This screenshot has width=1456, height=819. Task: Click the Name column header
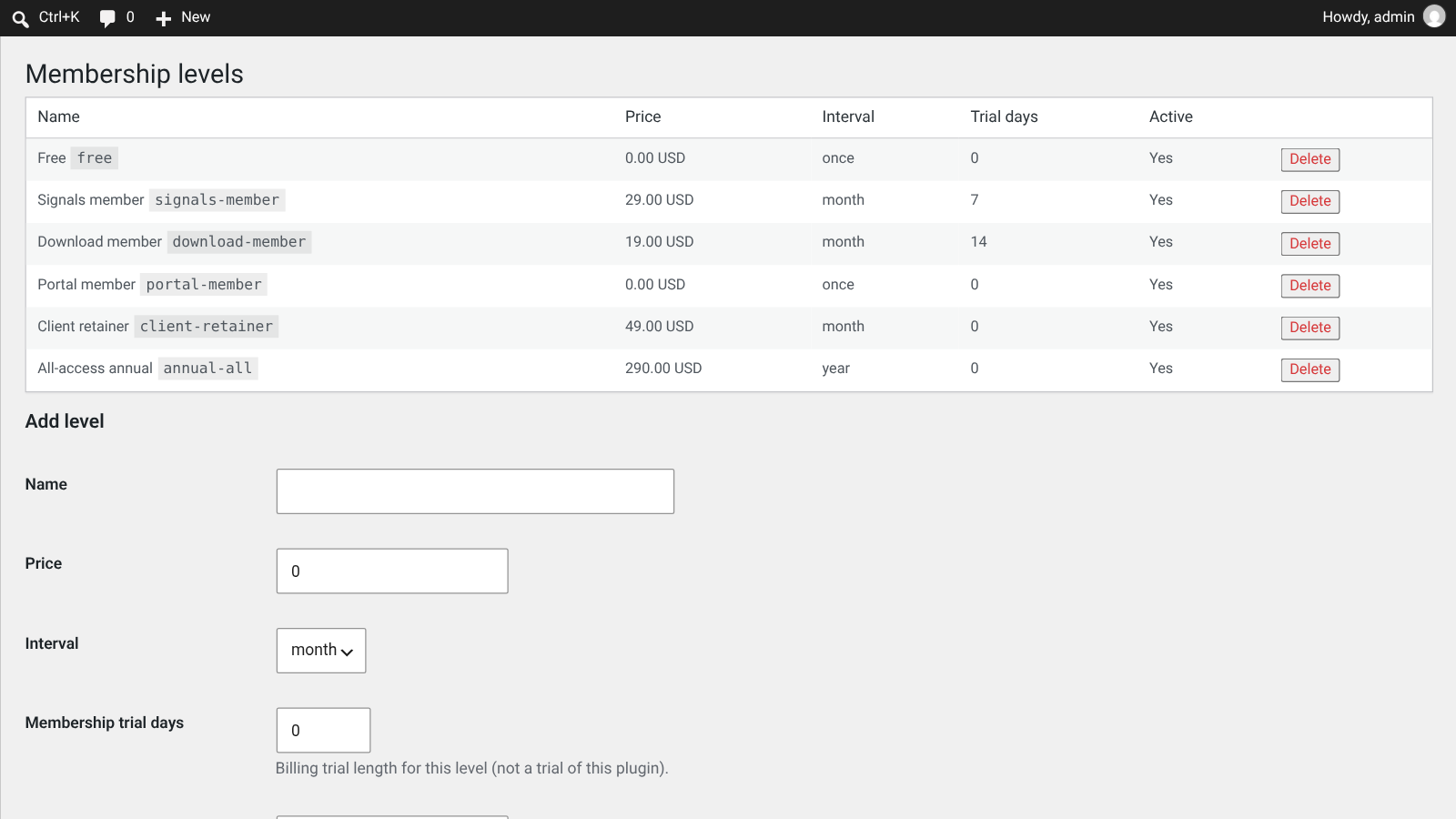(x=58, y=116)
